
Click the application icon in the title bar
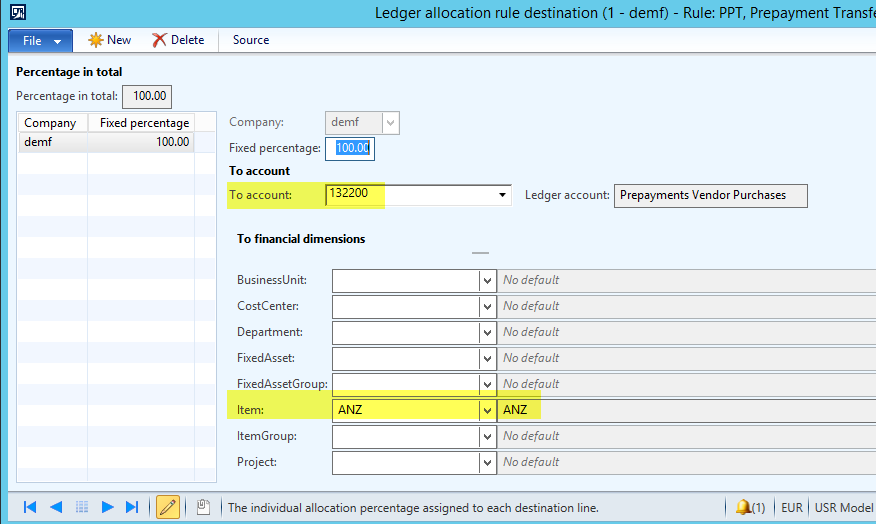tap(18, 13)
